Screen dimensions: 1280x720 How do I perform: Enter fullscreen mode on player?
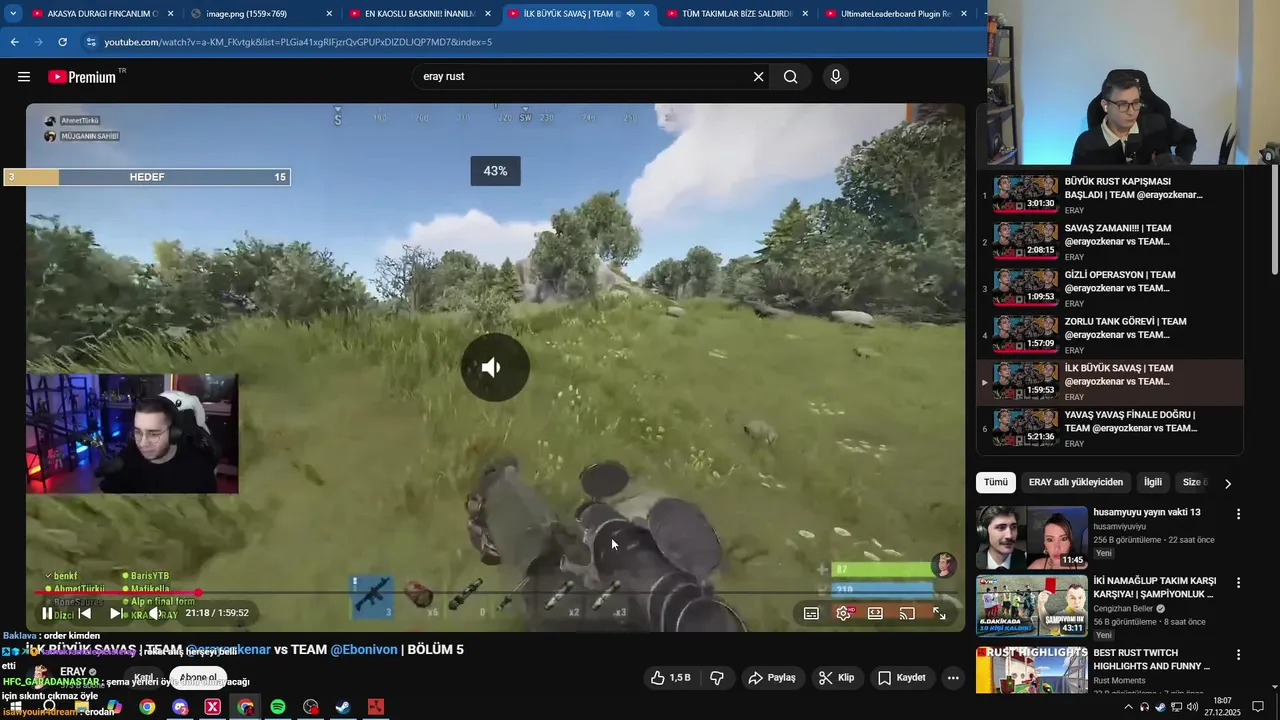click(939, 613)
